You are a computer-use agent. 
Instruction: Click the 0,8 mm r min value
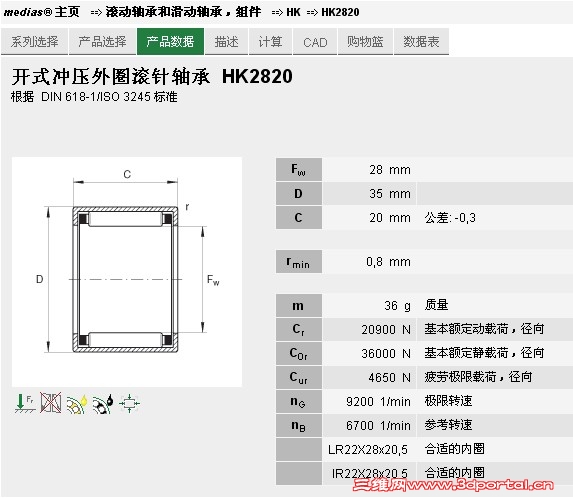coord(388,262)
